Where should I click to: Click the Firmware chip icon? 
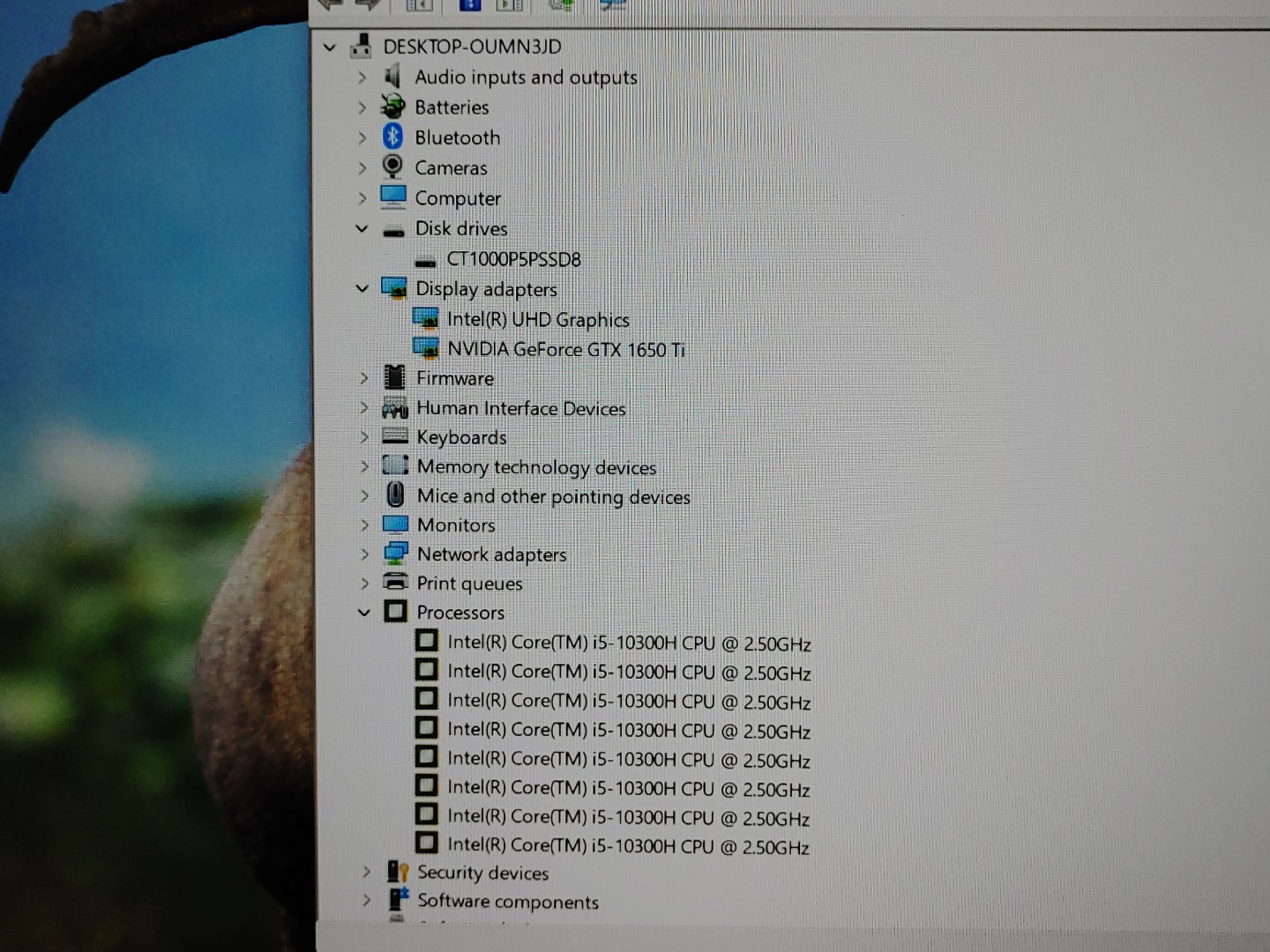[x=394, y=377]
